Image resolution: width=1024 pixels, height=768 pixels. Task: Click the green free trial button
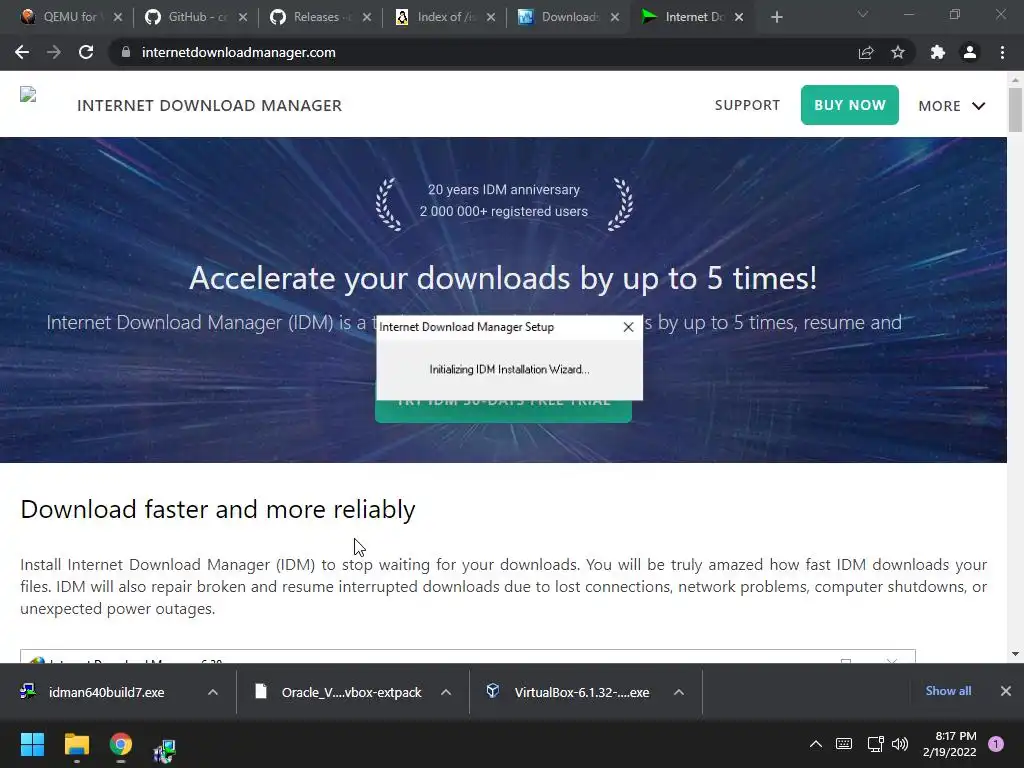(x=503, y=411)
